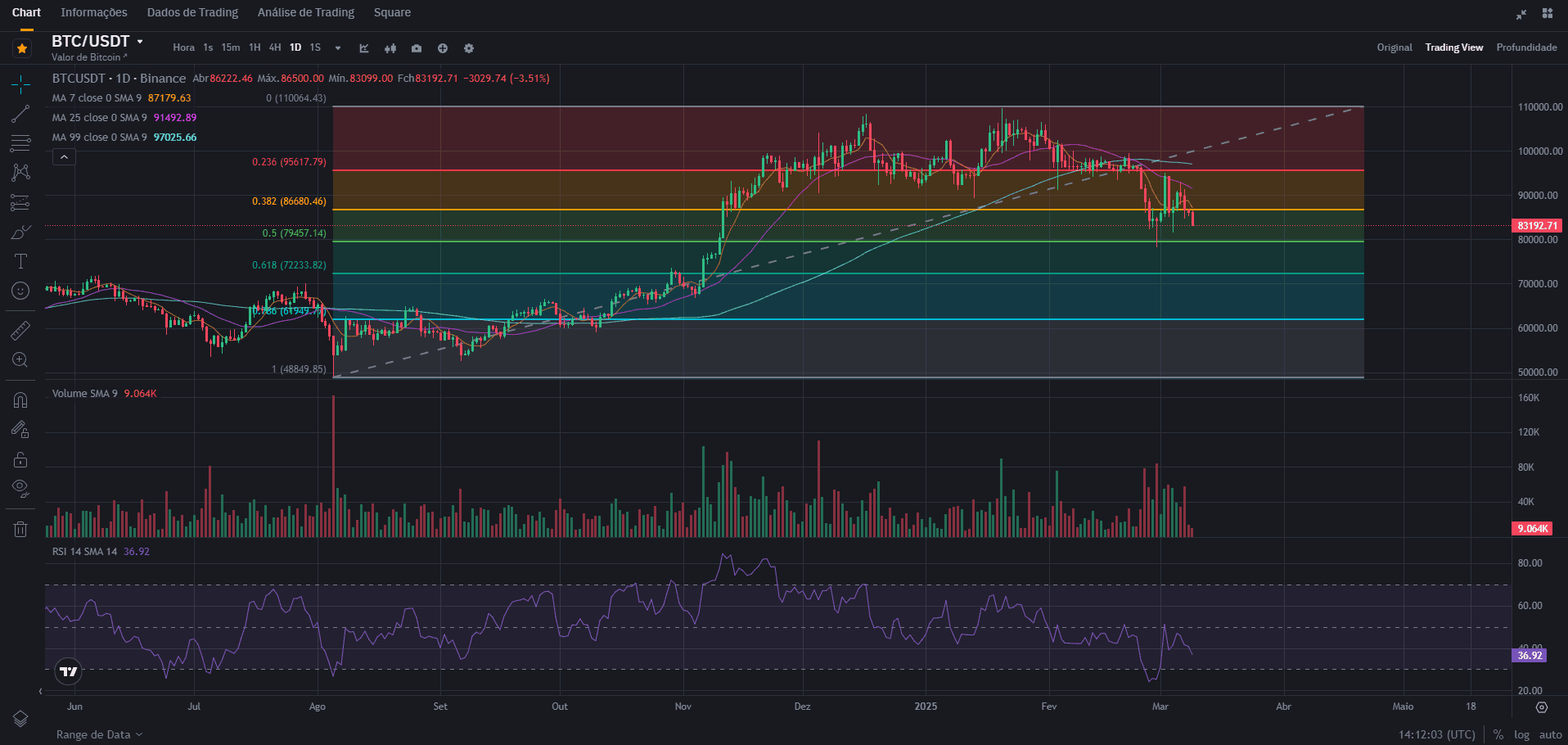Select the brush drawing tool
The width and height of the screenshot is (1568, 745).
tap(21, 232)
